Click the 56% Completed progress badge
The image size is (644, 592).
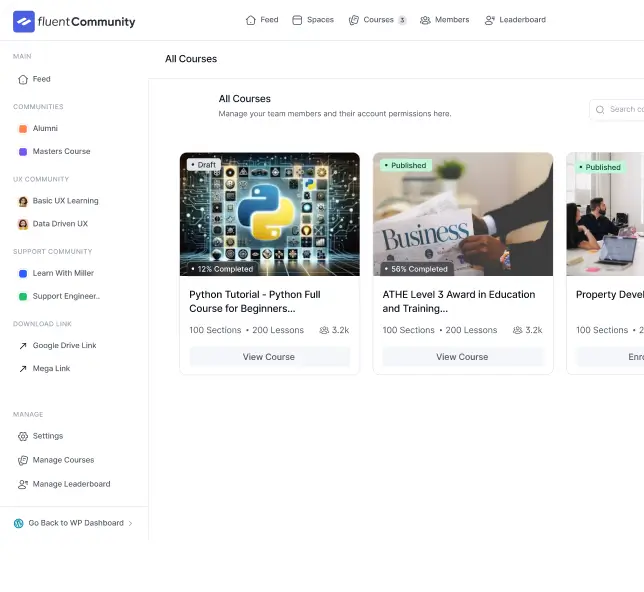pyautogui.click(x=416, y=269)
